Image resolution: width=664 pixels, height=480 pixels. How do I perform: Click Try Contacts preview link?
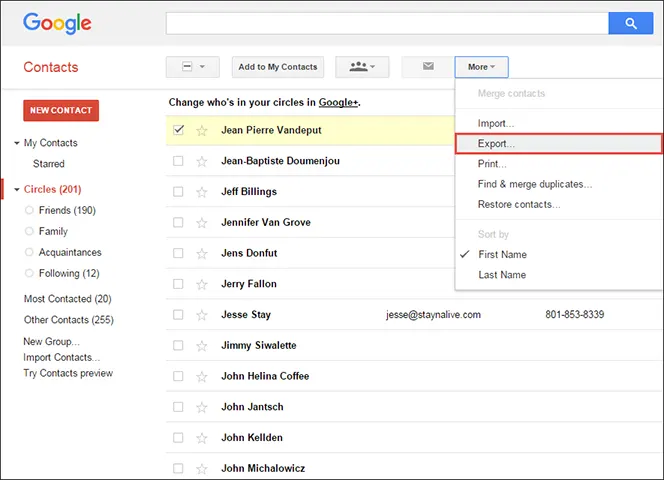pyautogui.click(x=68, y=373)
